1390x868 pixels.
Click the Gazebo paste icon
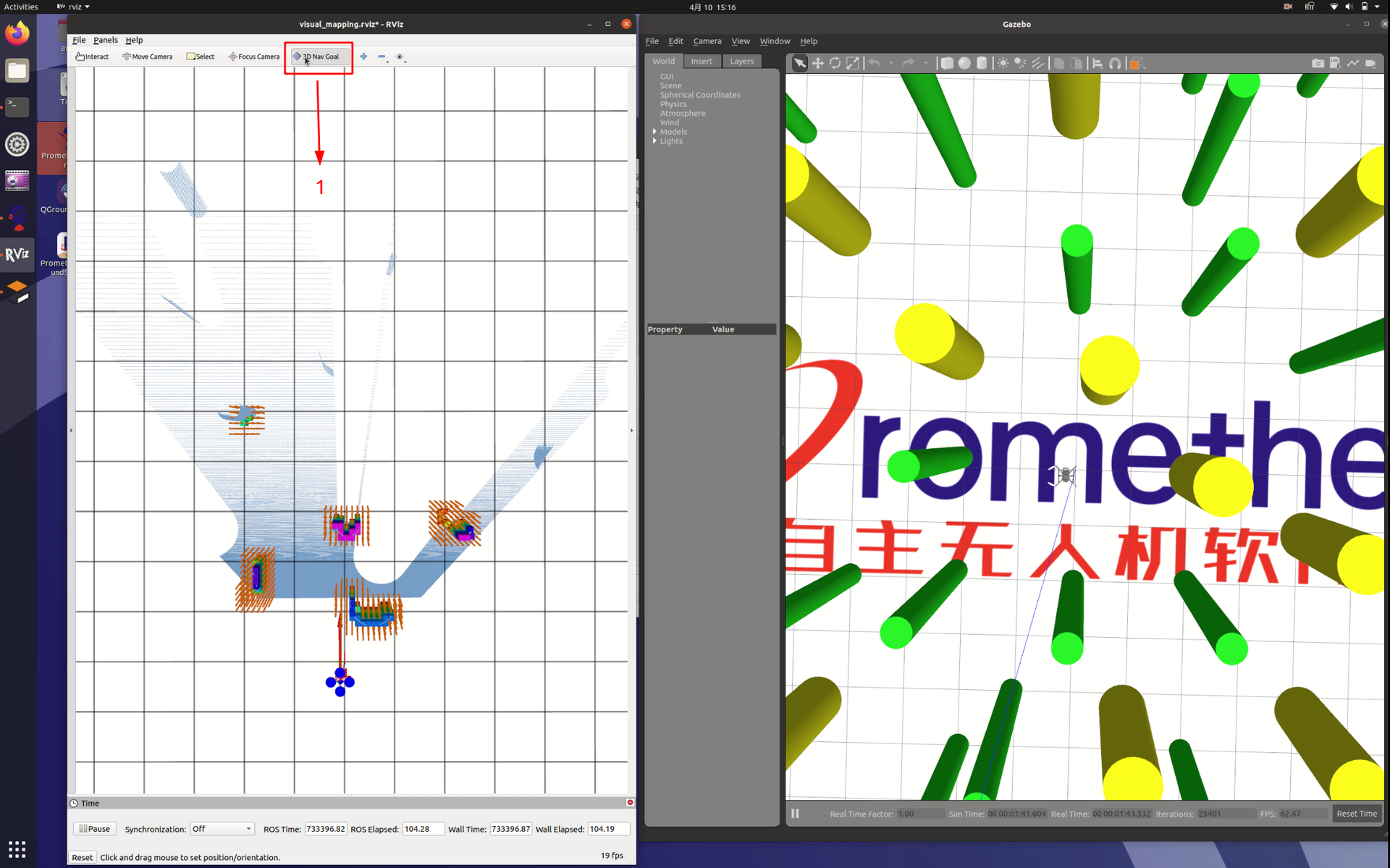(1077, 64)
